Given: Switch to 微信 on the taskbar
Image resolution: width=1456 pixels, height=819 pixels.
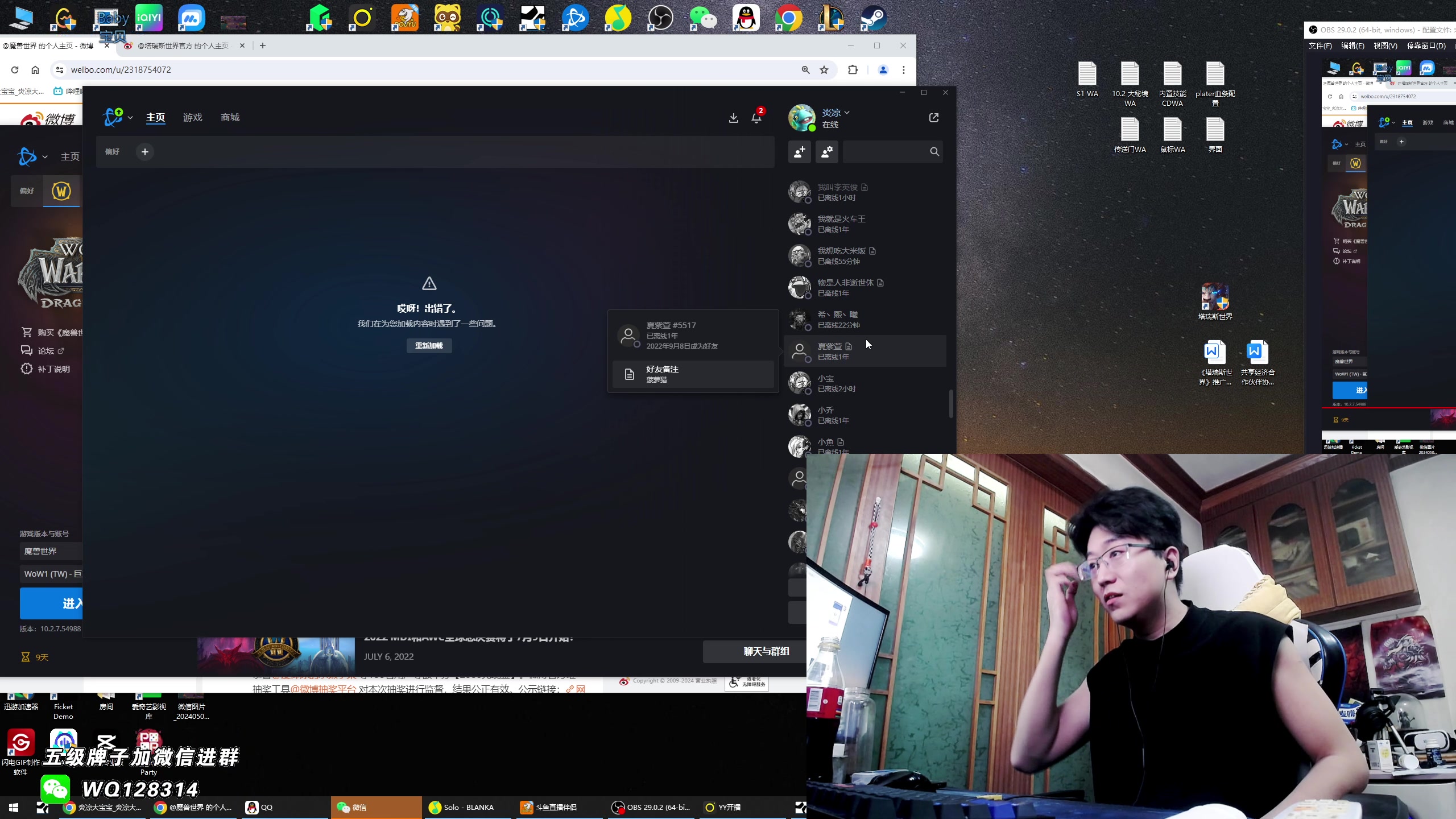Looking at the screenshot, I should click(376, 808).
